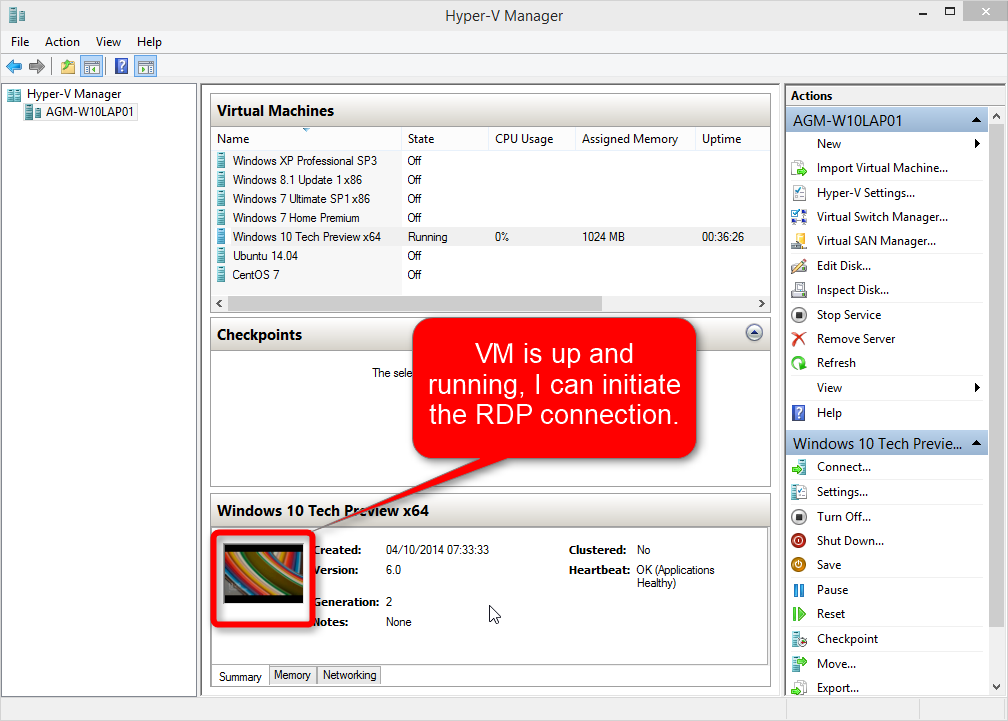Screen dimensions: 1008x721
Task: Click the VM Settings icon in Actions
Action: tap(799, 492)
